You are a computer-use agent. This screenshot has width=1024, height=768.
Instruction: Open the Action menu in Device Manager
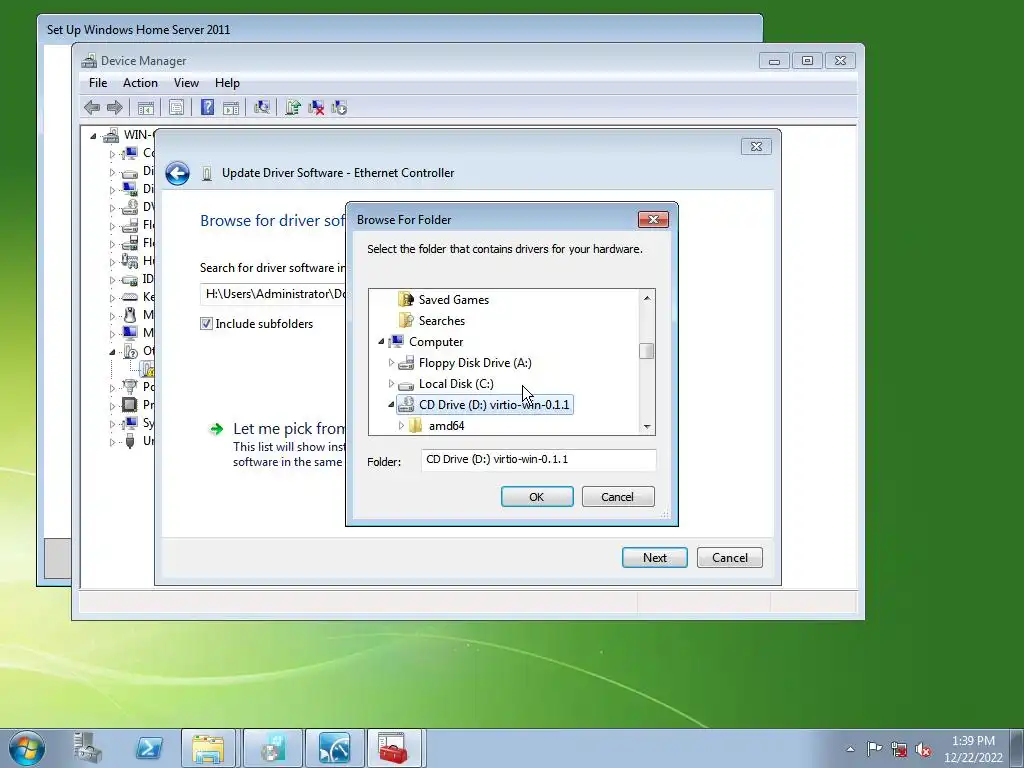140,83
